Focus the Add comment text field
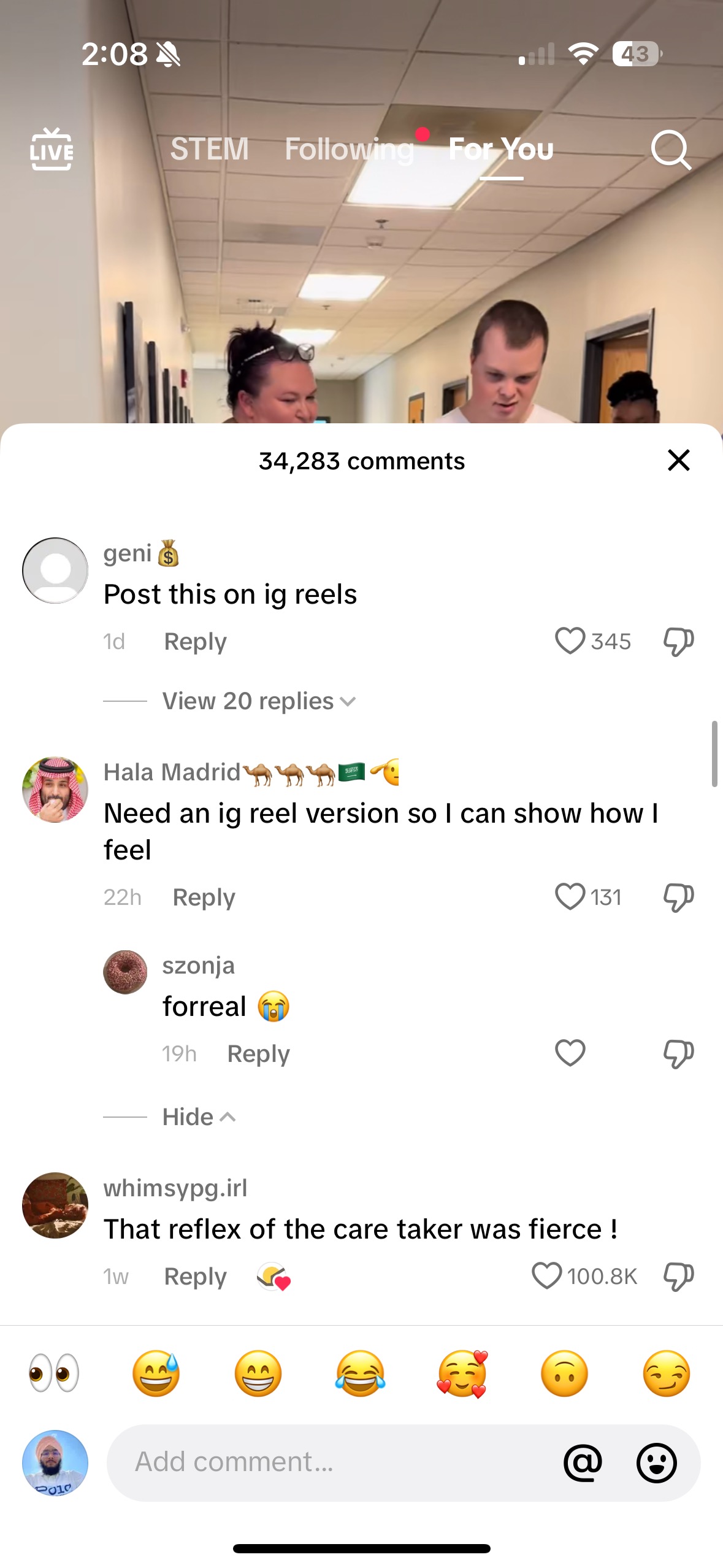The height and width of the screenshot is (1568, 723). click(331, 1462)
